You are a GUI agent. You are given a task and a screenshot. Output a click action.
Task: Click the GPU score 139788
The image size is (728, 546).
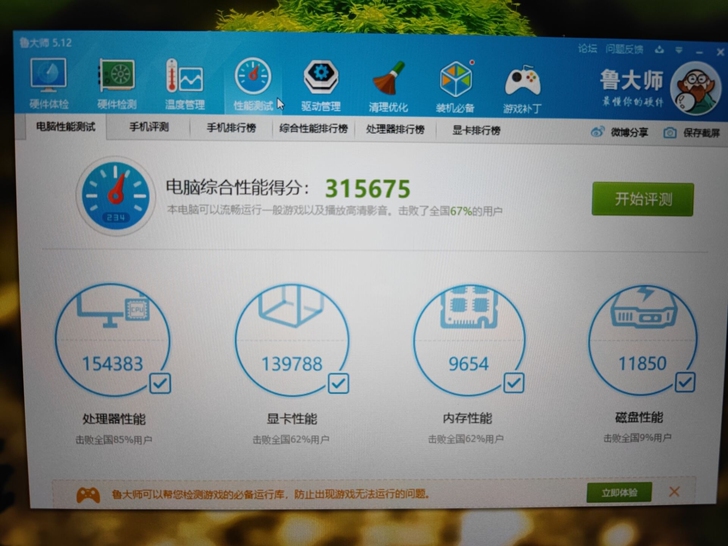pyautogui.click(x=292, y=364)
